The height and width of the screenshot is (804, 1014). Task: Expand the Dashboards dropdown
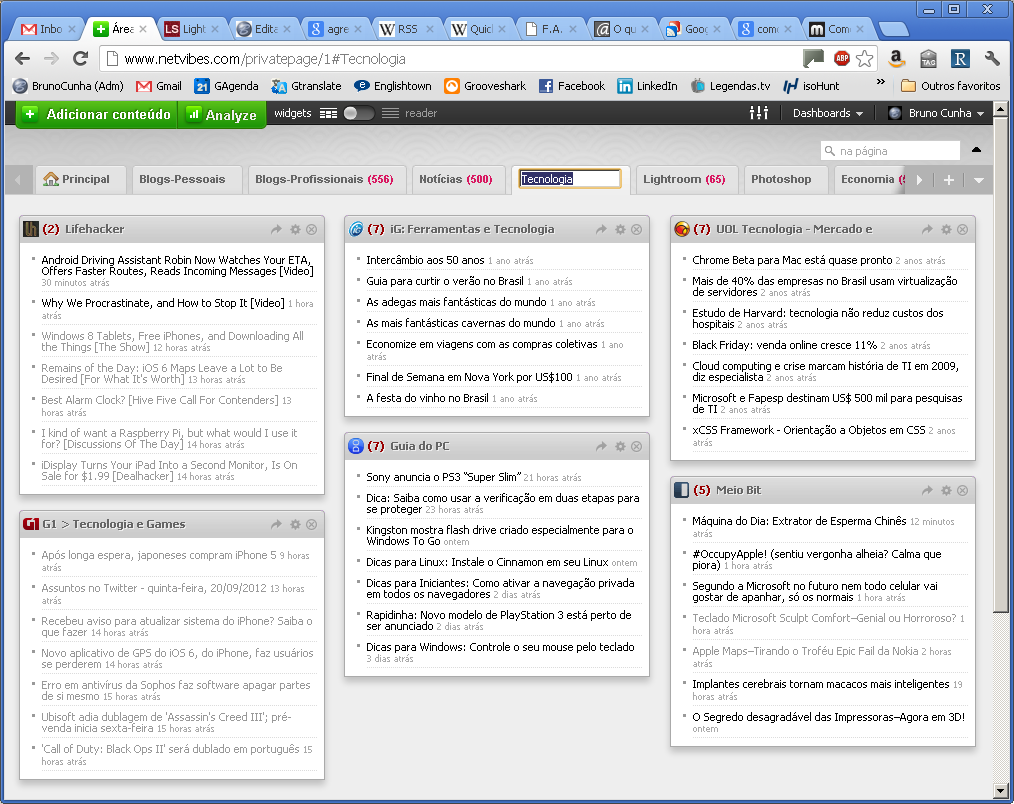click(x=828, y=113)
